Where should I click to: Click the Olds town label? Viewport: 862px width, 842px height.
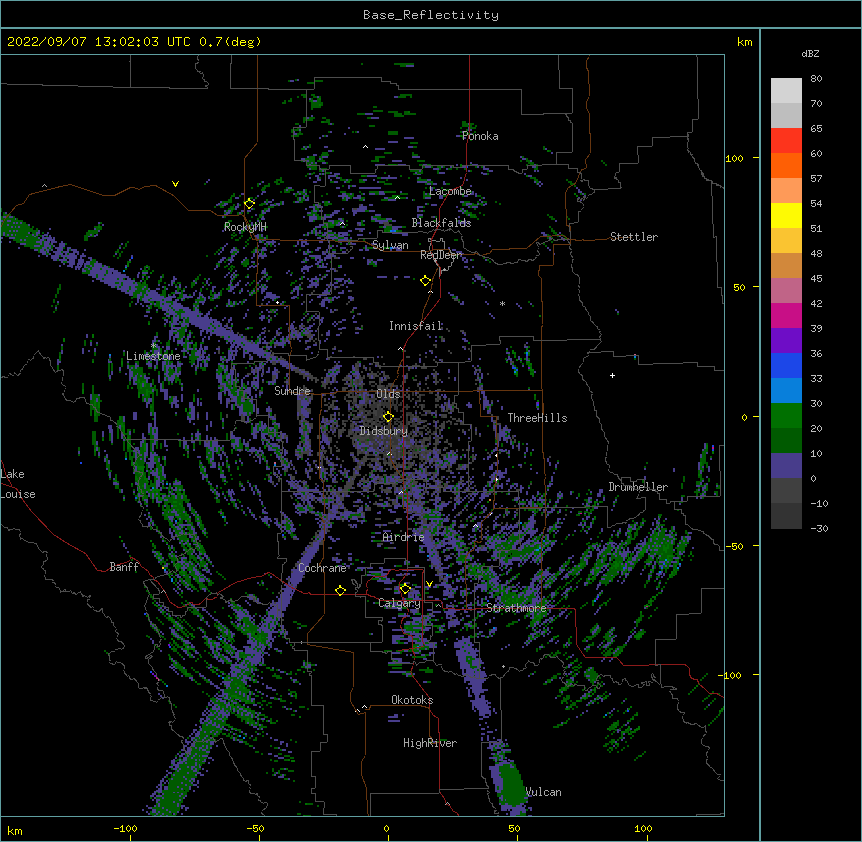click(388, 394)
